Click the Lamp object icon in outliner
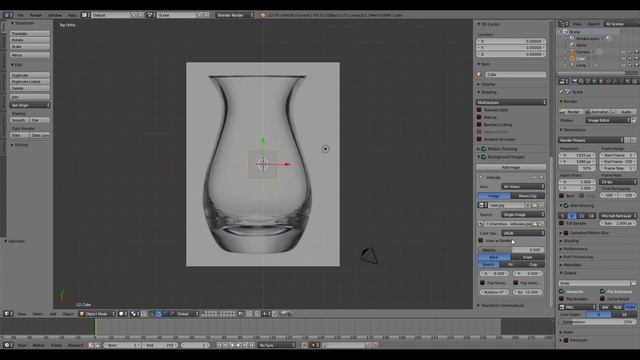The height and width of the screenshot is (360, 640). tap(572, 65)
